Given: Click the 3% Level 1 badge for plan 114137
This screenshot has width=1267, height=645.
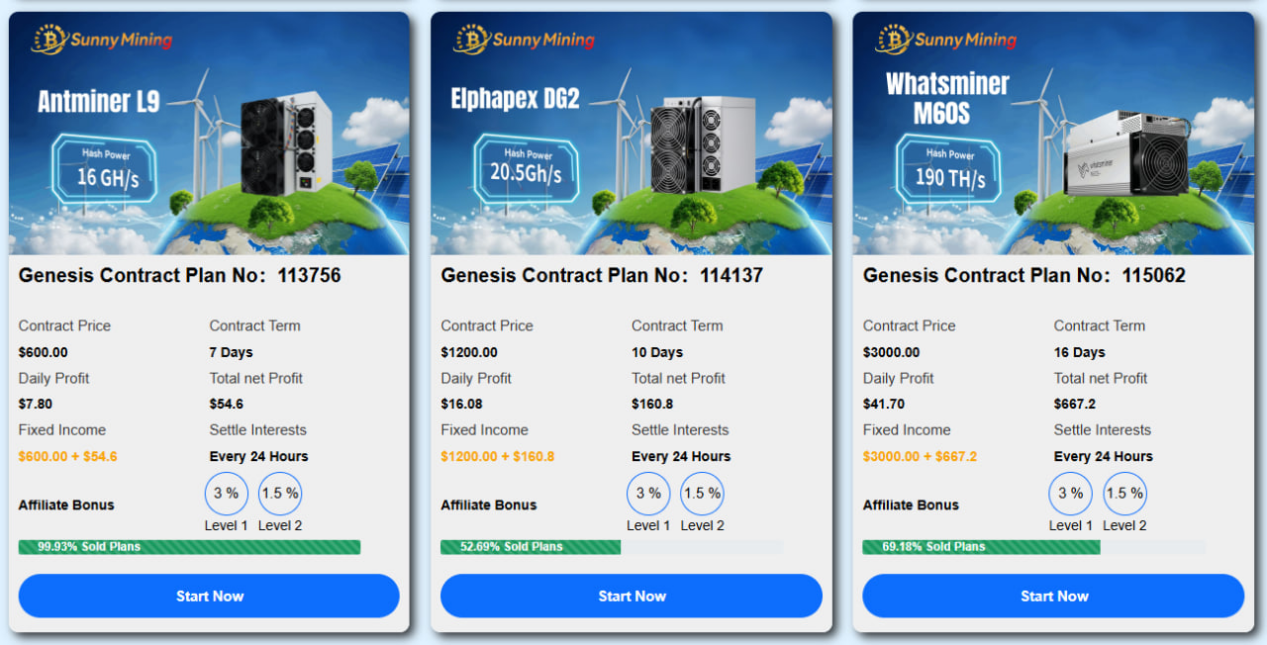Looking at the screenshot, I should coord(648,493).
